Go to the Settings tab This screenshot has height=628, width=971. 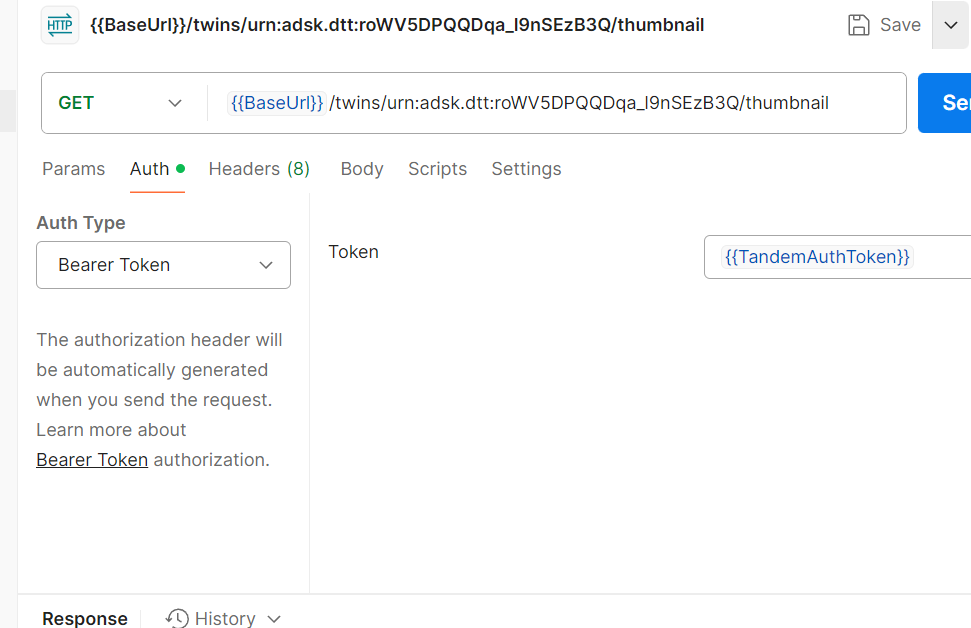pyautogui.click(x=526, y=169)
